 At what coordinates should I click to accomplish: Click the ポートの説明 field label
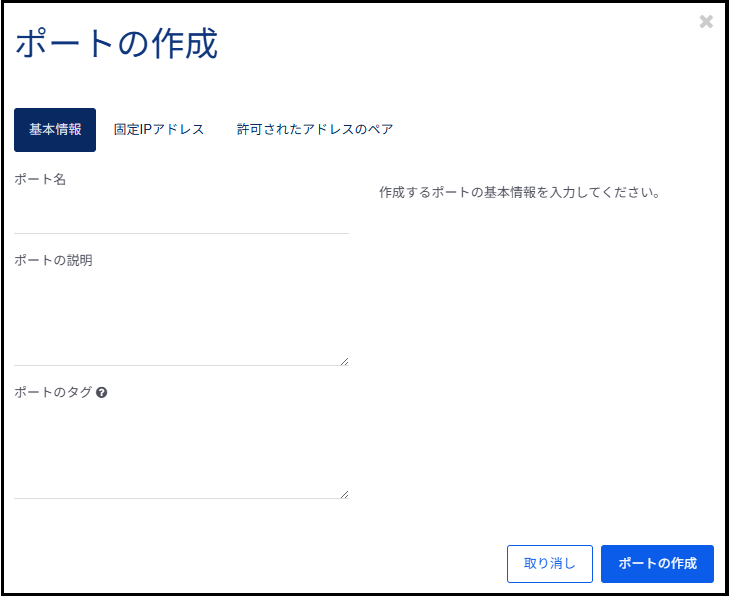(x=53, y=260)
